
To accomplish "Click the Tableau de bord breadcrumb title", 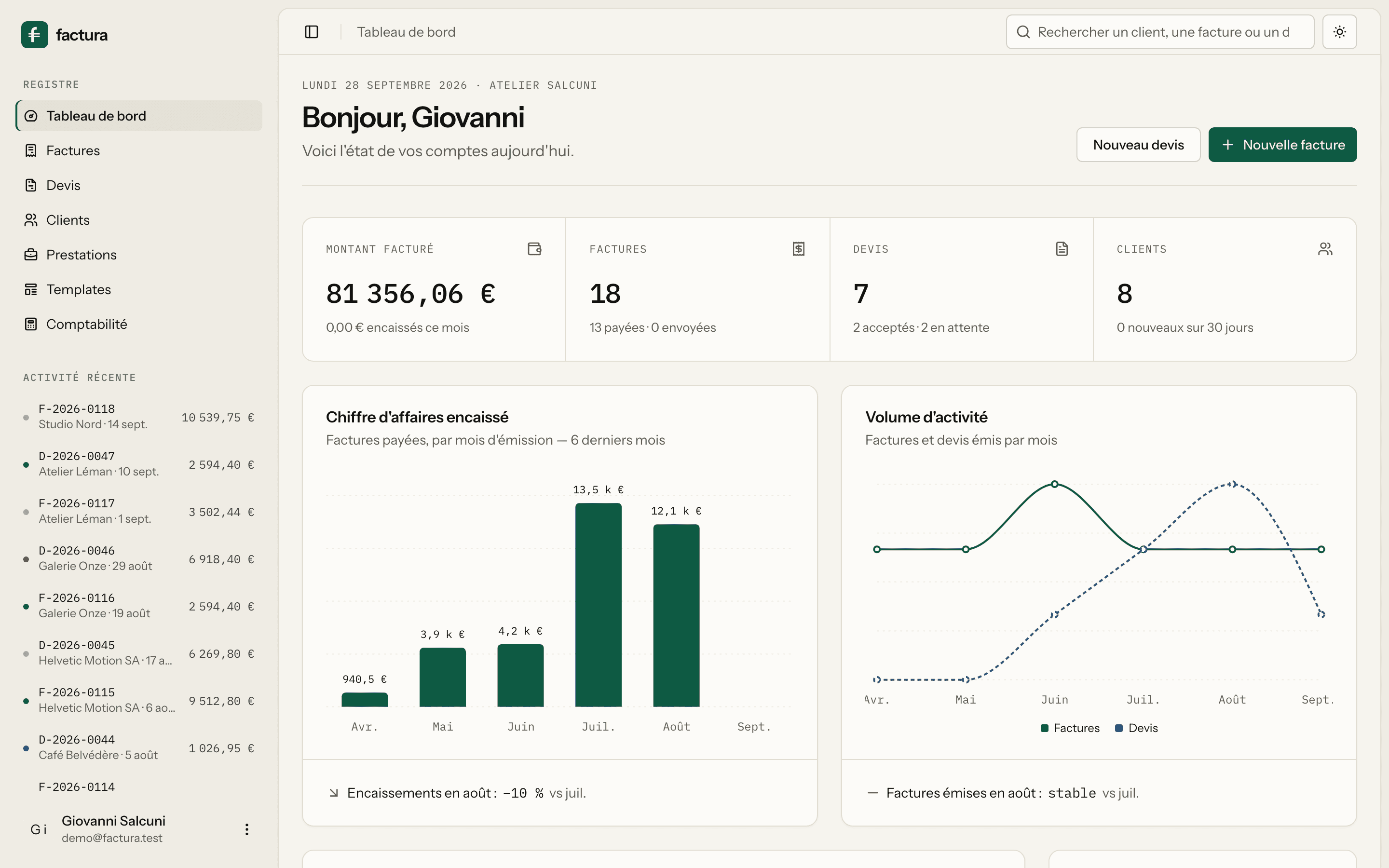I will pyautogui.click(x=407, y=32).
